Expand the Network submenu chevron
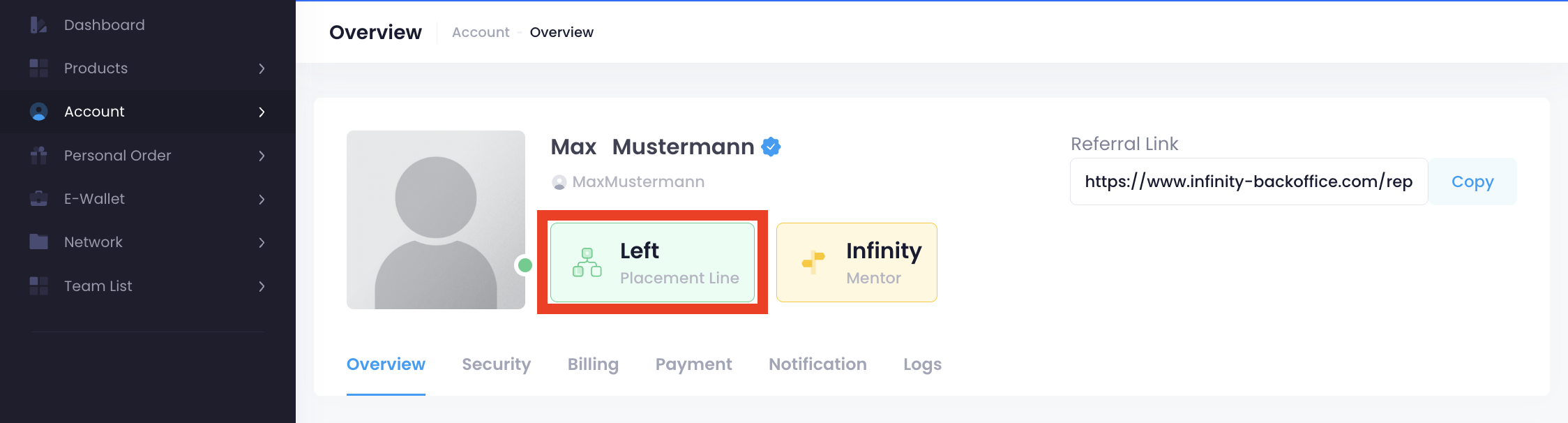 [262, 242]
